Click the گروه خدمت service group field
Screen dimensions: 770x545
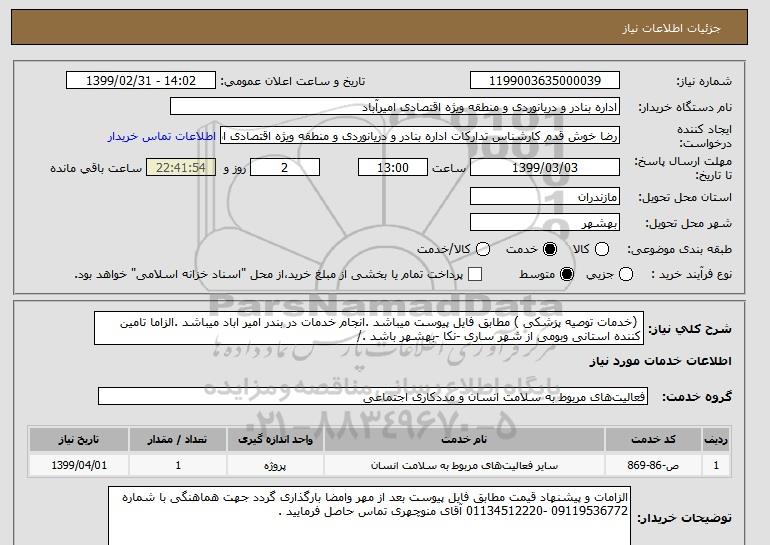click(373, 396)
